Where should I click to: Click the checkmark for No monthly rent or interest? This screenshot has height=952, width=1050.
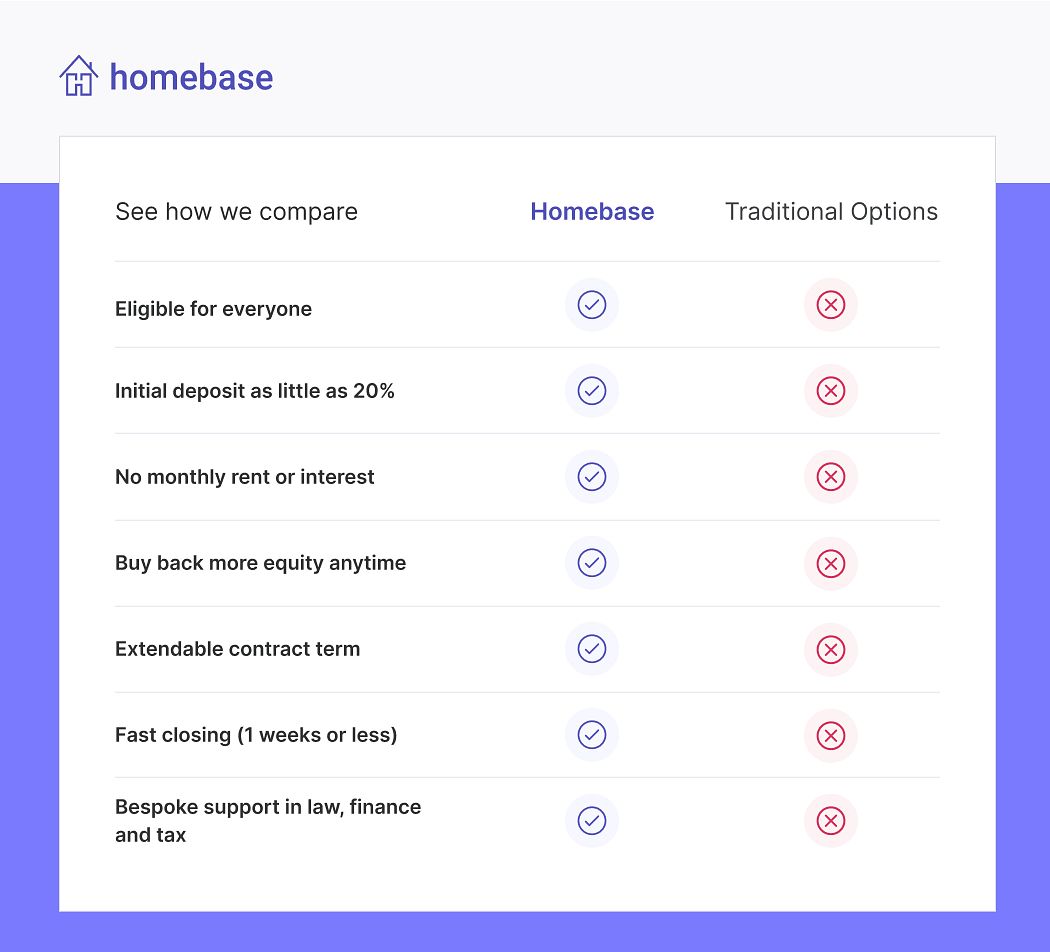coord(592,477)
